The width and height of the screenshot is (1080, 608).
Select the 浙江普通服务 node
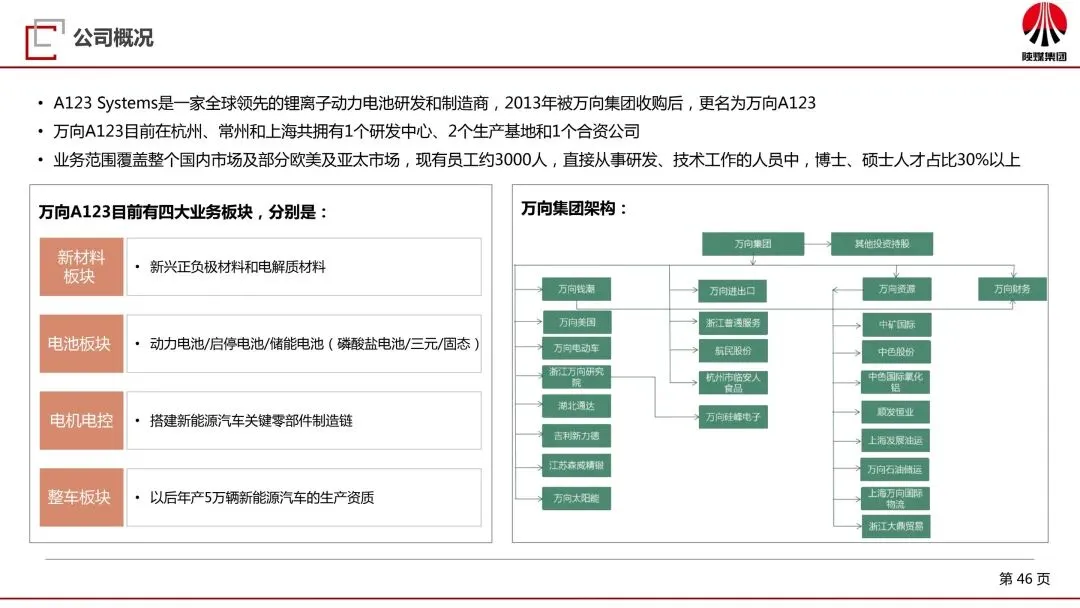click(x=733, y=323)
